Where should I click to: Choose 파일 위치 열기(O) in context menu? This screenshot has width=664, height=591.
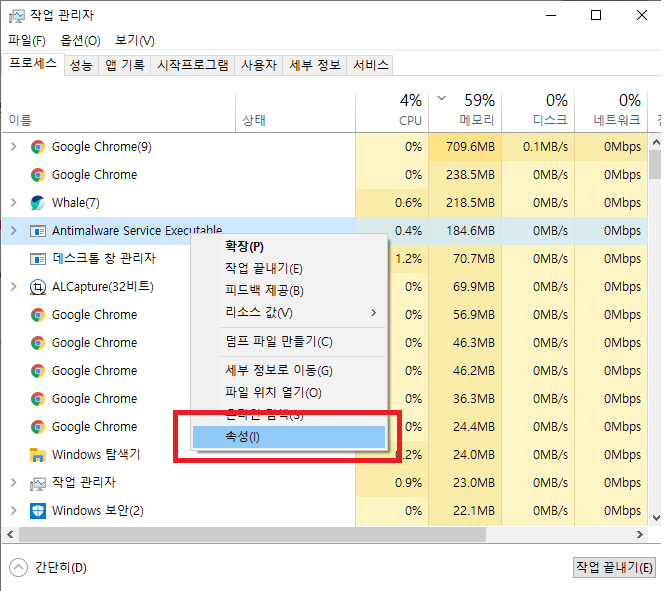(x=289, y=392)
